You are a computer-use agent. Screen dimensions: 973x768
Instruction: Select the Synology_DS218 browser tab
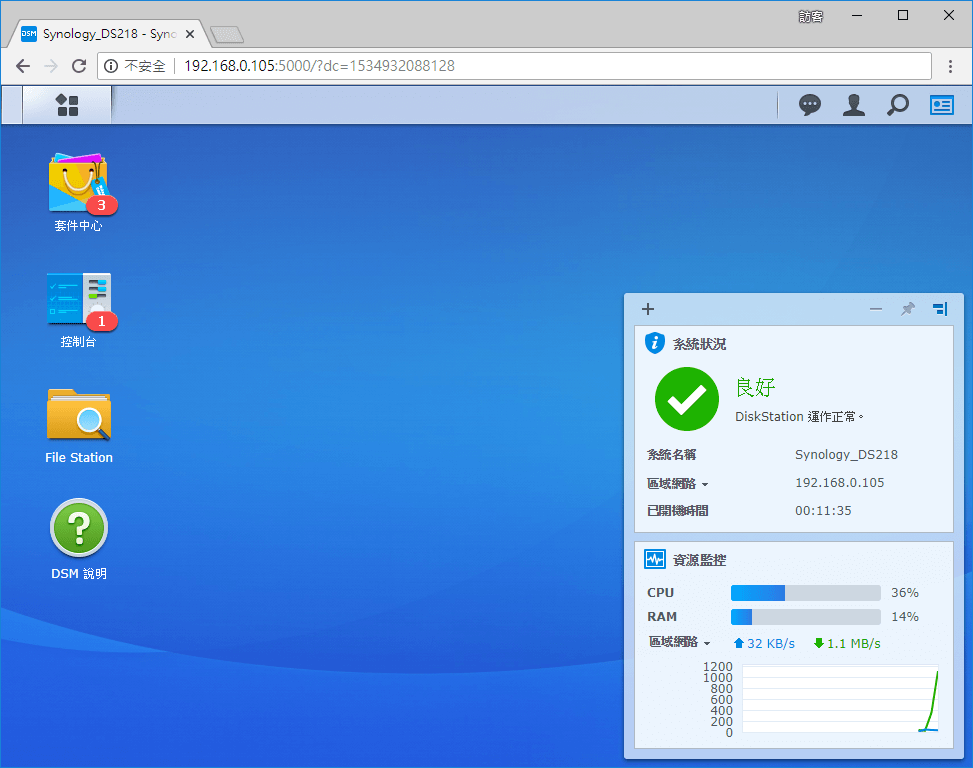click(108, 33)
